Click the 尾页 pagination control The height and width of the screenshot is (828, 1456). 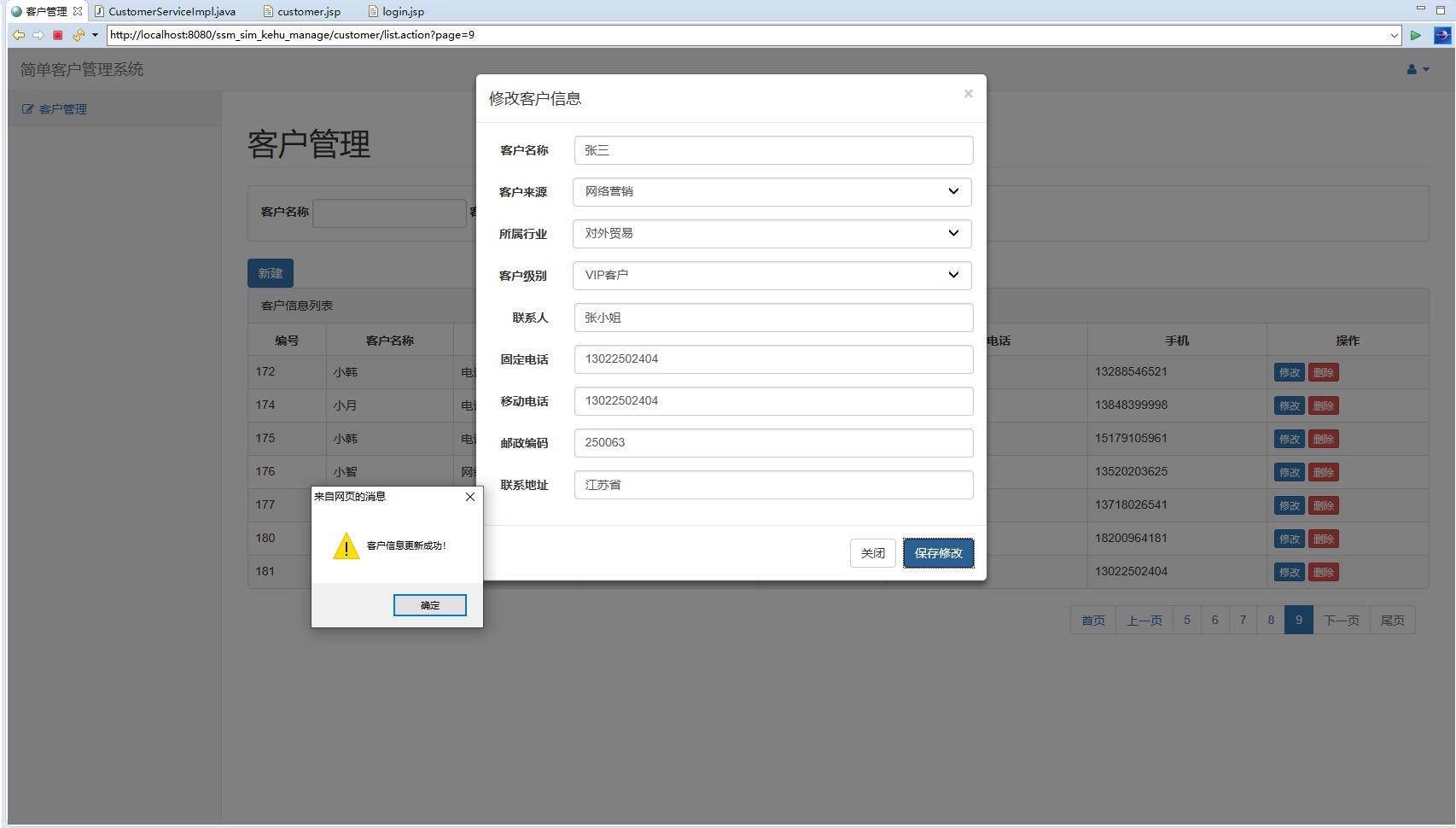tap(1392, 620)
